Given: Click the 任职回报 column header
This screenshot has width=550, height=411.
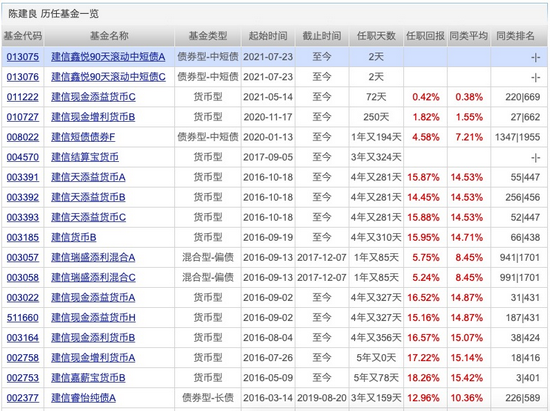Looking at the screenshot, I should click(425, 36).
